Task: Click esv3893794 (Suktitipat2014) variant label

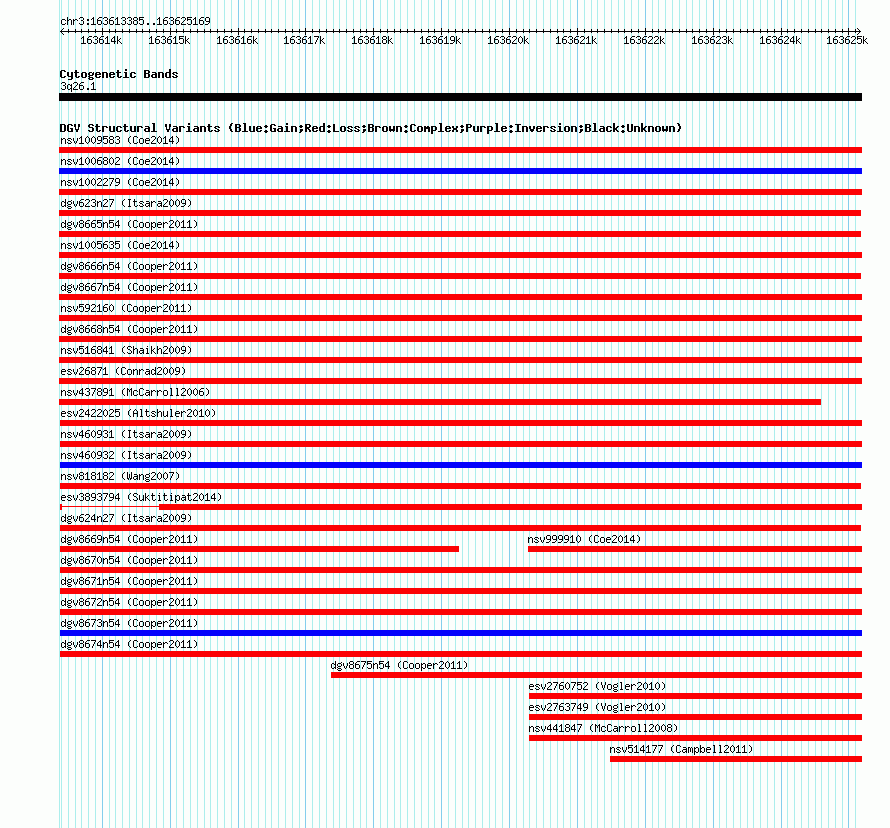Action: (141, 497)
